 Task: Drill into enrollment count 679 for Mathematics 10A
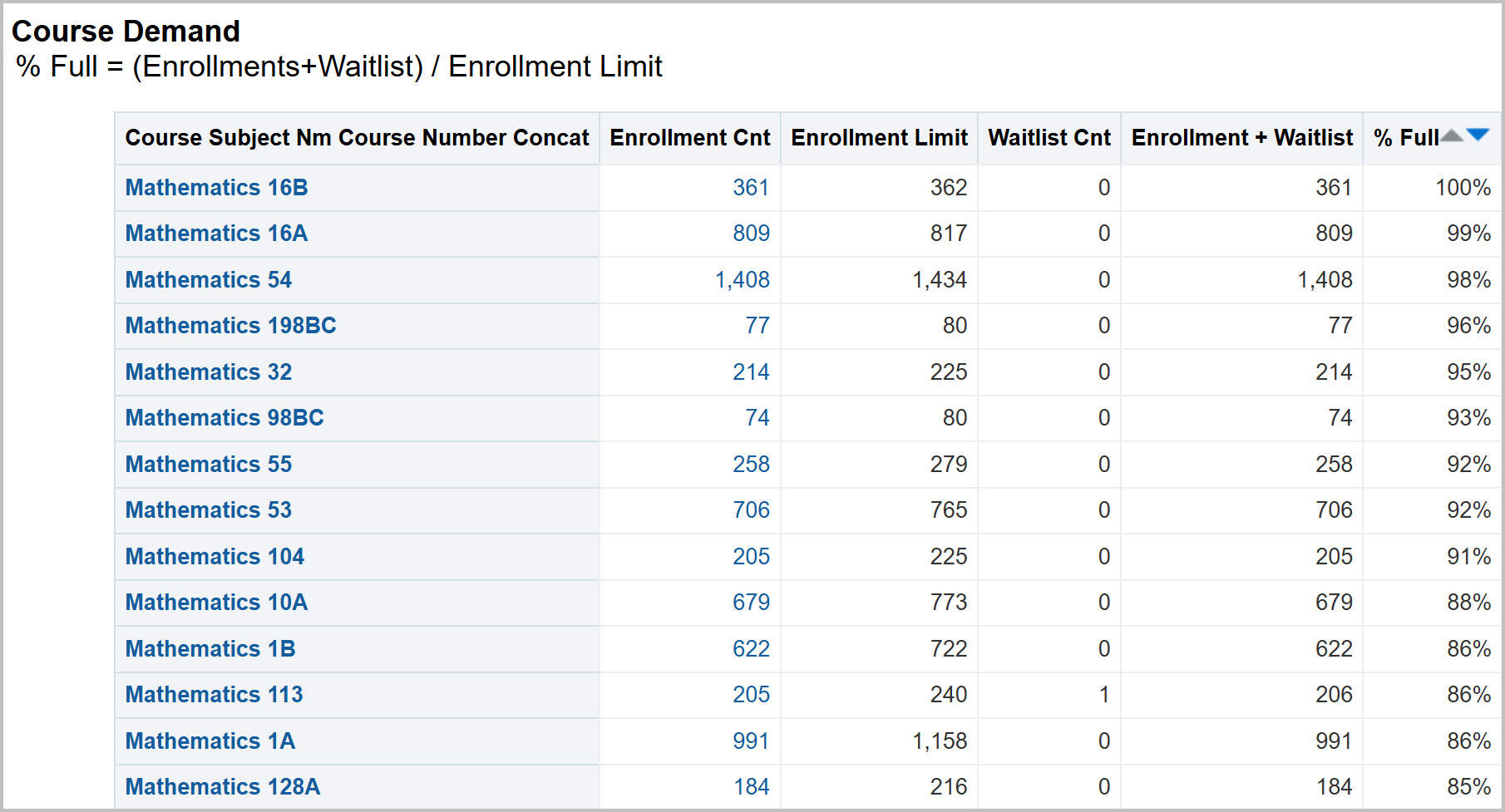pos(751,602)
